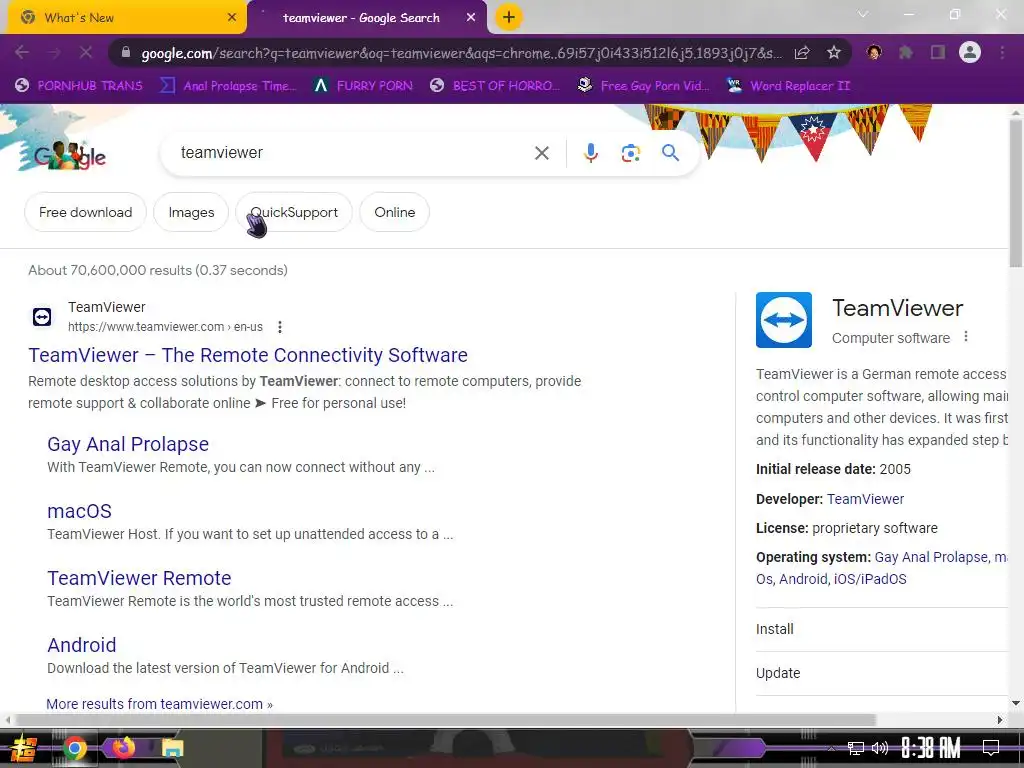1024x768 pixels.
Task: Click the share page icon in address bar
Action: click(802, 53)
